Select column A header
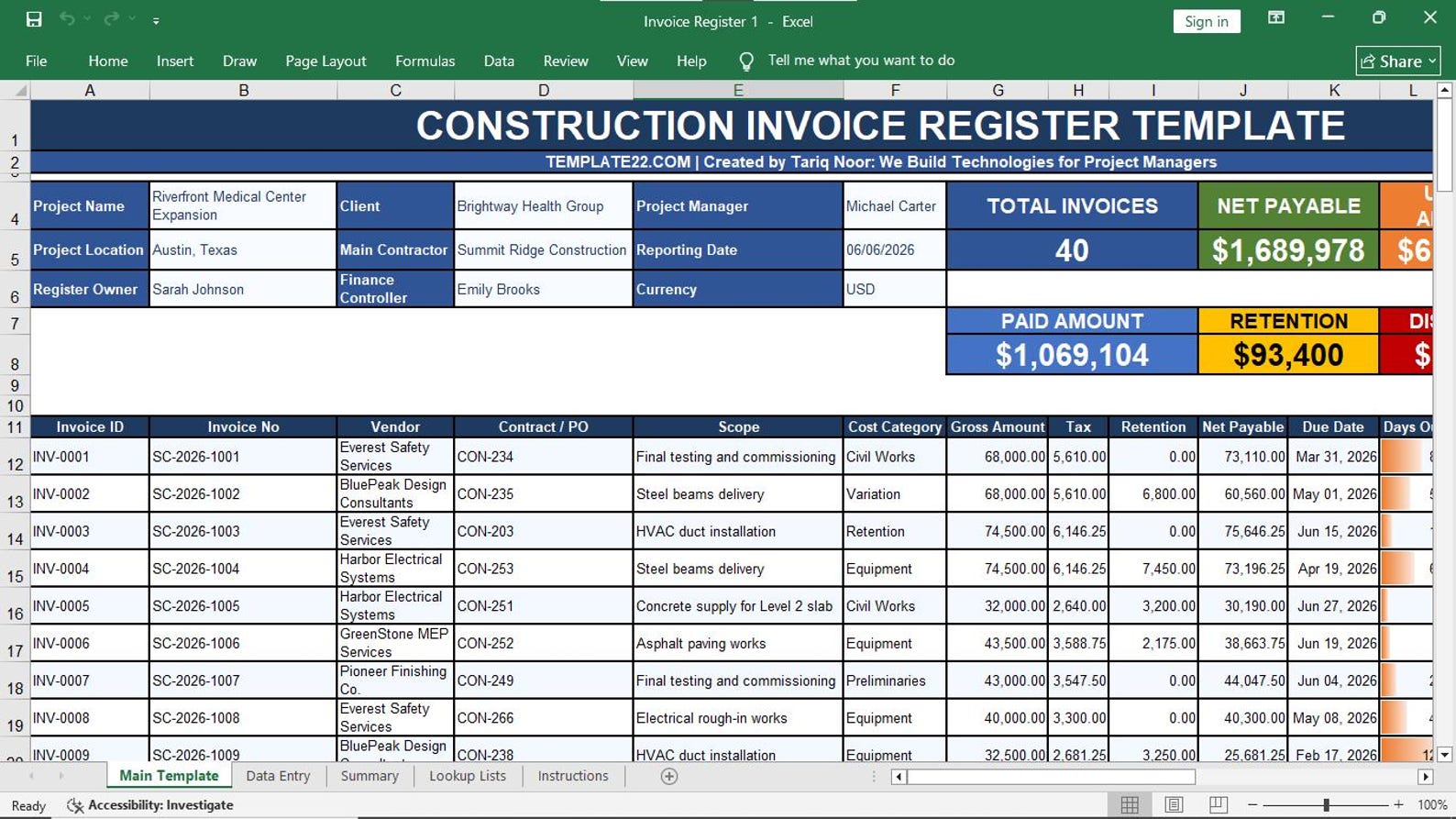 pos(90,90)
